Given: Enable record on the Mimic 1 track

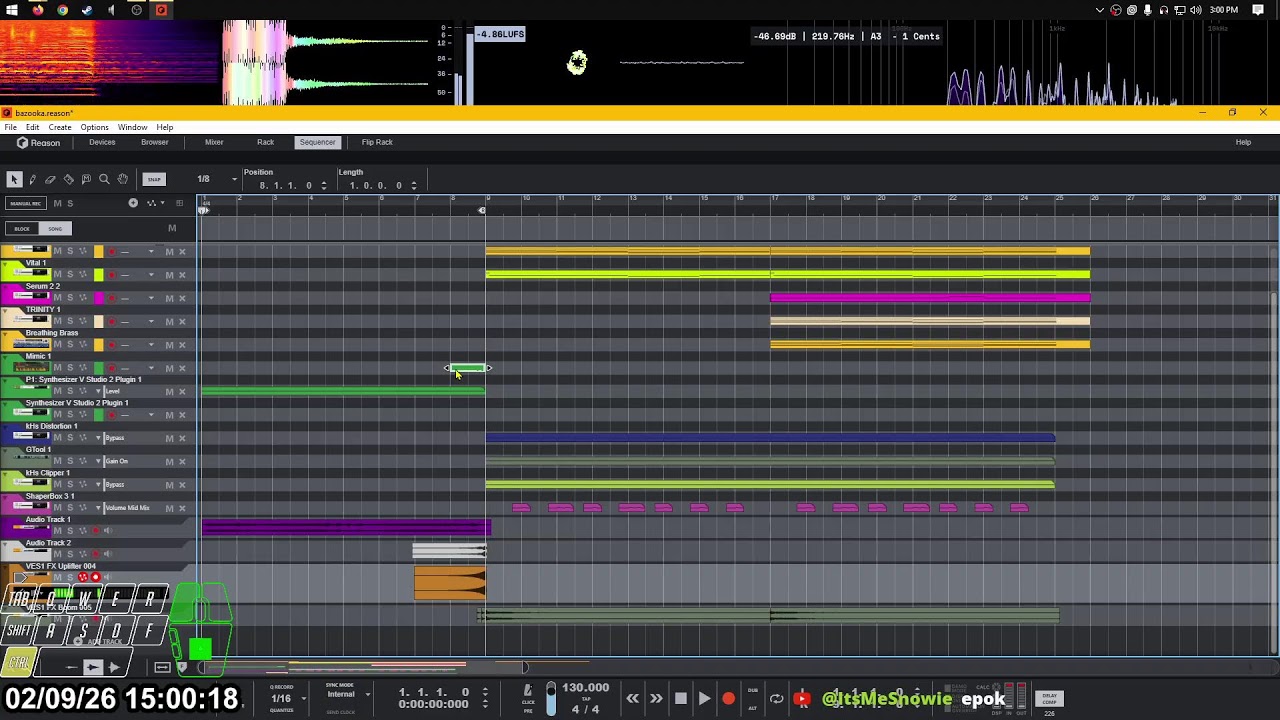Looking at the screenshot, I should [x=111, y=368].
